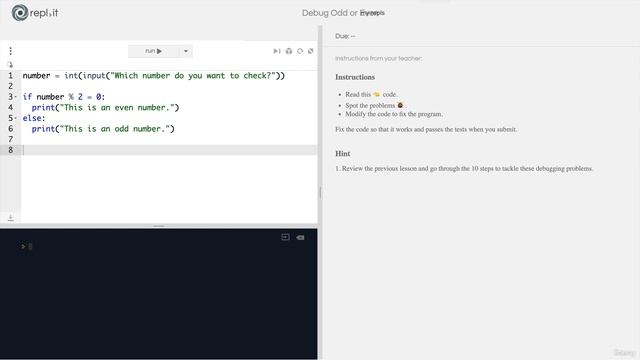640x360 pixels.
Task: Click the 'if number % 2 = 0:' line
Action: [x=64, y=97]
